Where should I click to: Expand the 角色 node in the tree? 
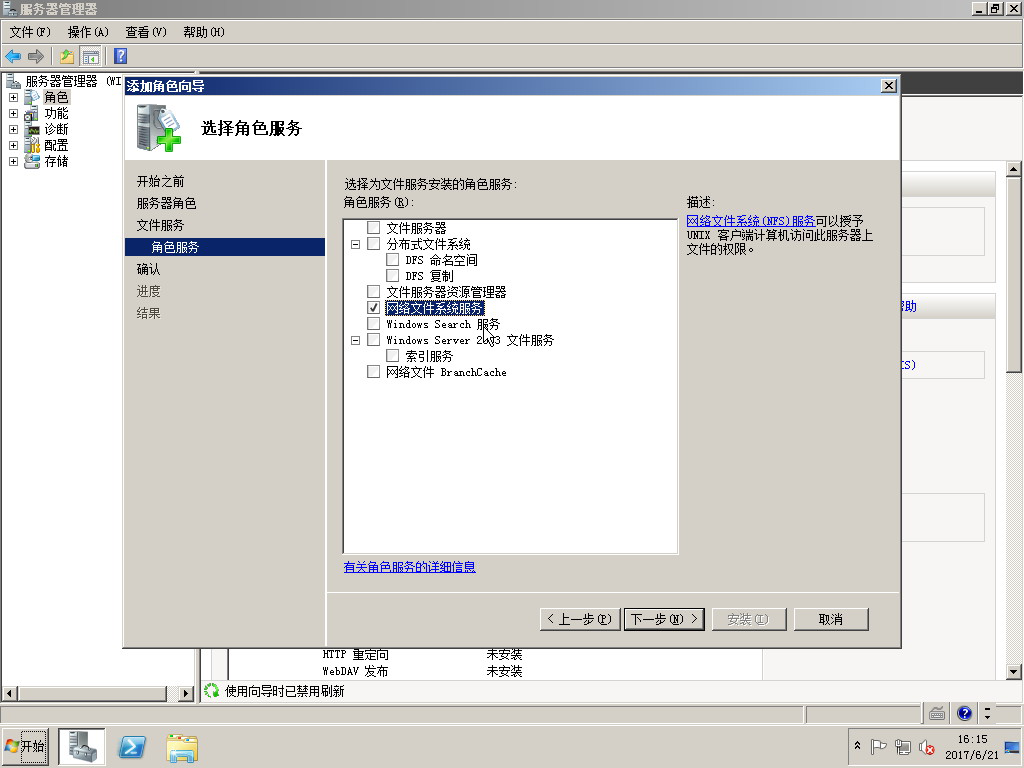(13, 98)
